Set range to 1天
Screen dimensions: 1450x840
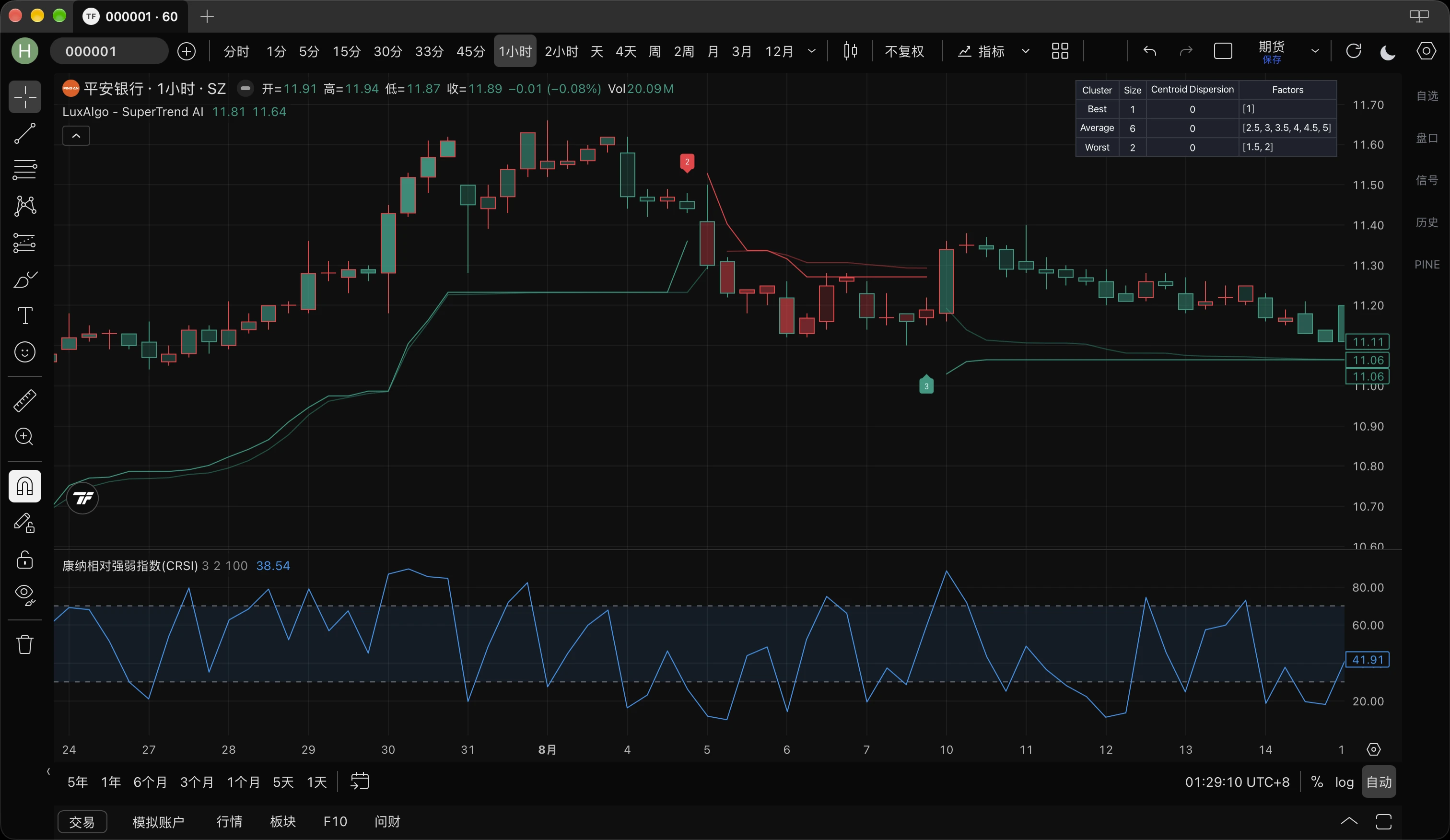[316, 782]
